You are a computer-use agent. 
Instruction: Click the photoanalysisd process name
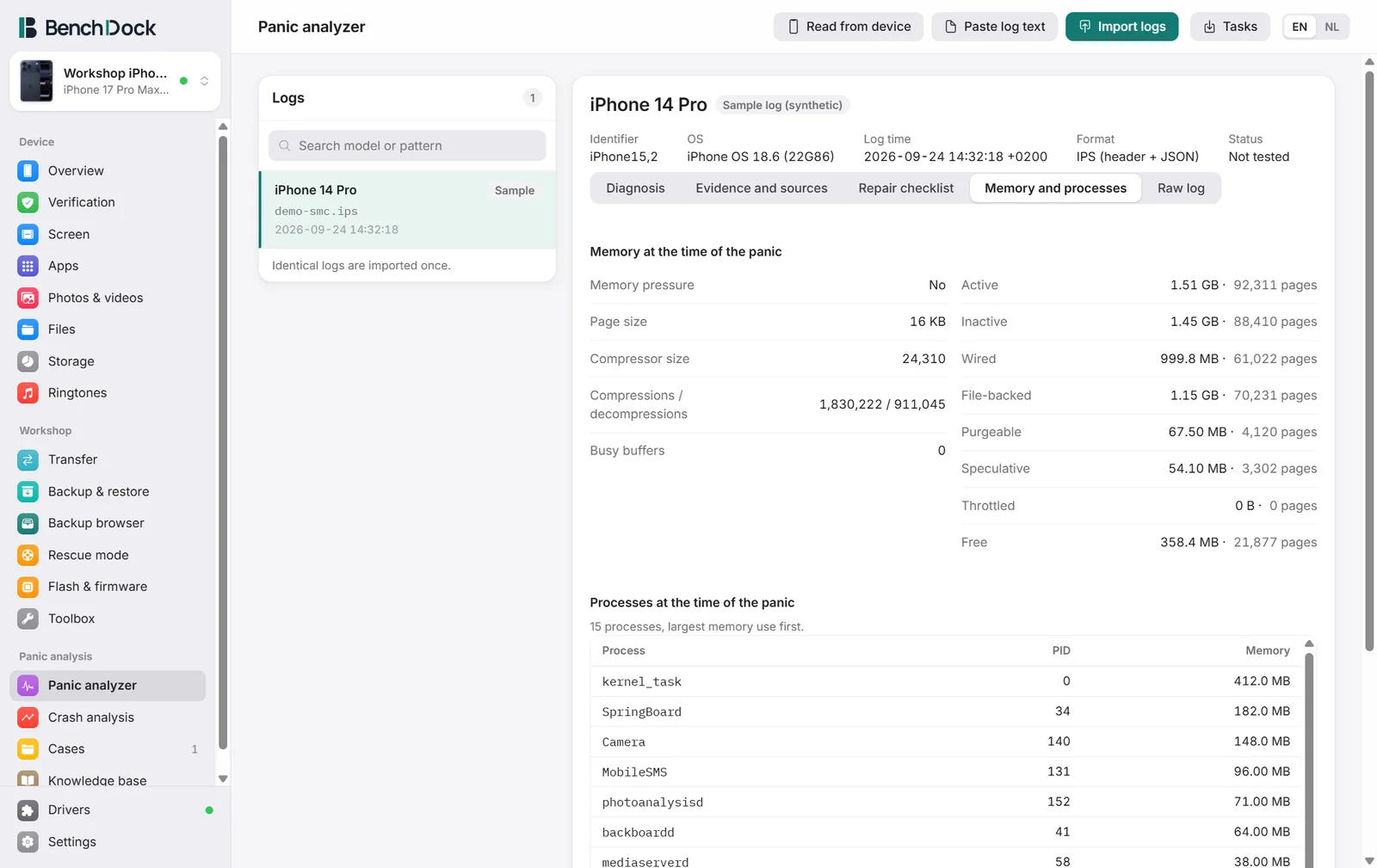click(652, 803)
